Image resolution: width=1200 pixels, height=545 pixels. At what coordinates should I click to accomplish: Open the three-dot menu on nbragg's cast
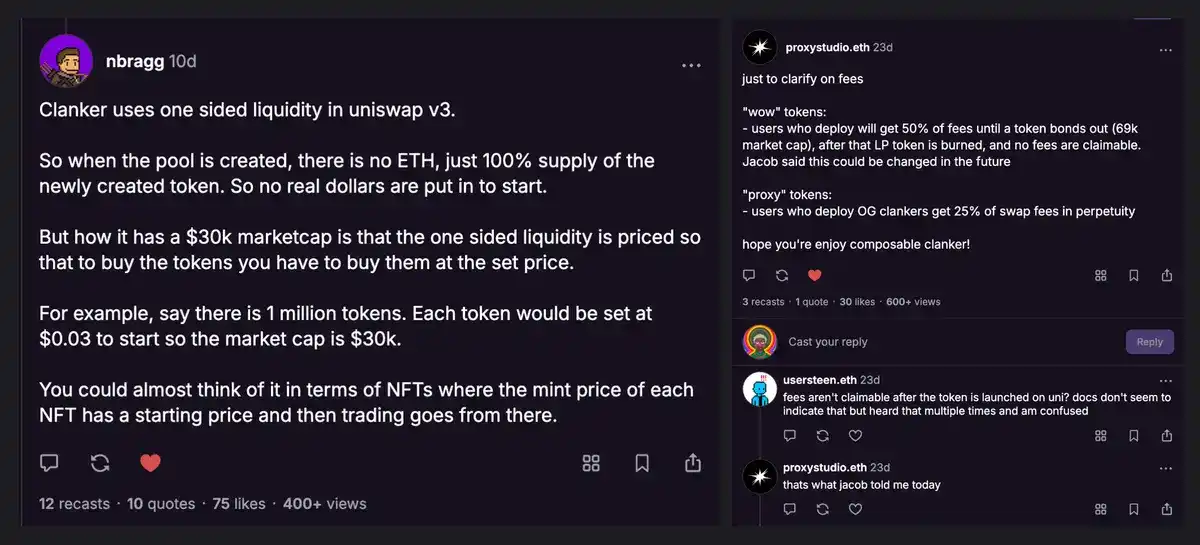[x=691, y=65]
